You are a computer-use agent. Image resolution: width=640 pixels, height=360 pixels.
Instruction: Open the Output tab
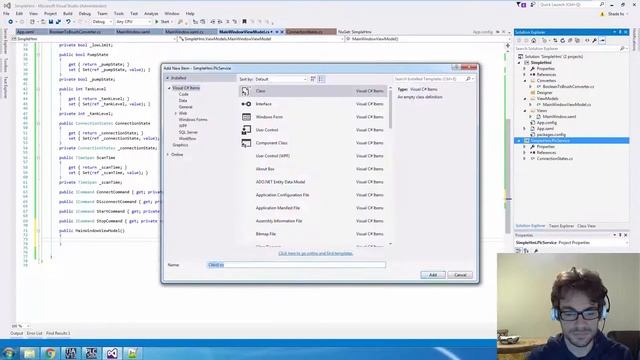(16, 333)
